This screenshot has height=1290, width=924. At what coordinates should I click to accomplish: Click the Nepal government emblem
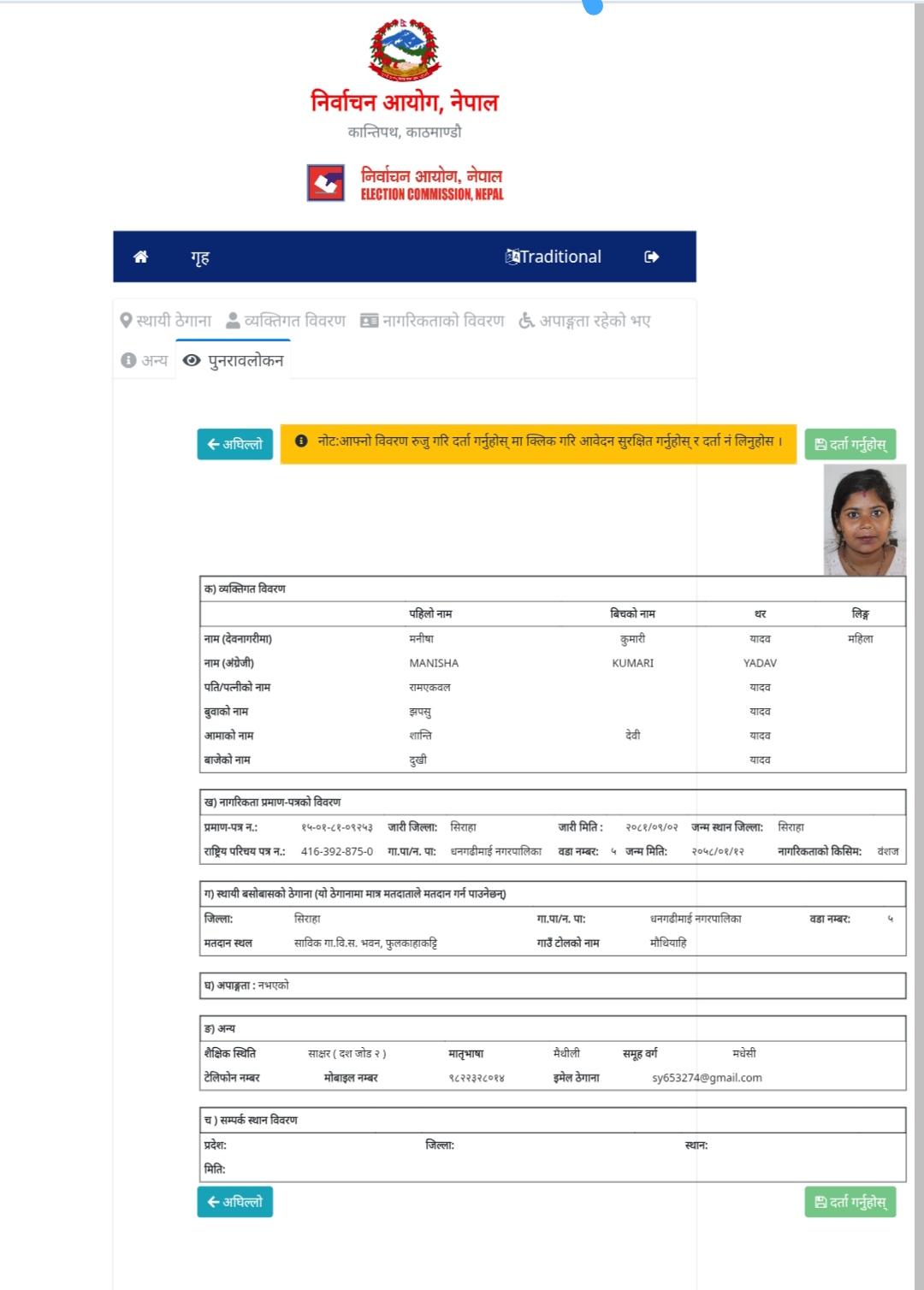[405, 50]
